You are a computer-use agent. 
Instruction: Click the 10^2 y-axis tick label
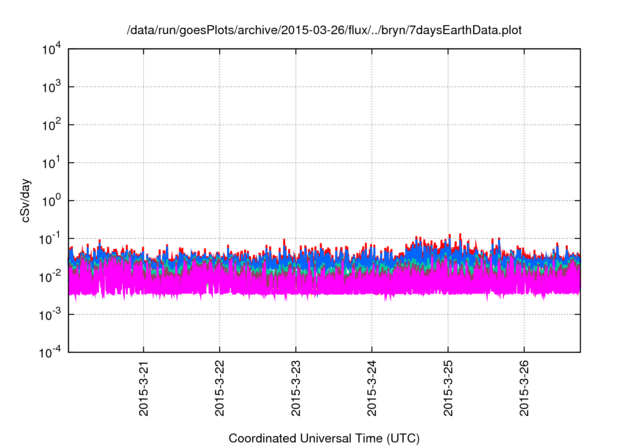tap(51, 125)
